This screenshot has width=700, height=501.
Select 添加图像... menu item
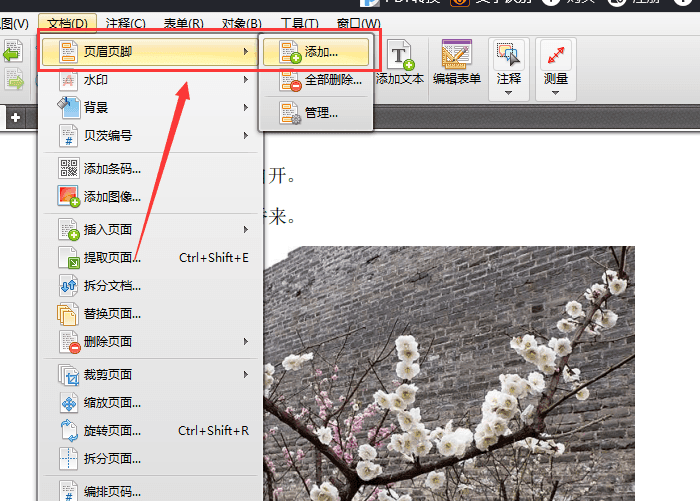(150, 196)
